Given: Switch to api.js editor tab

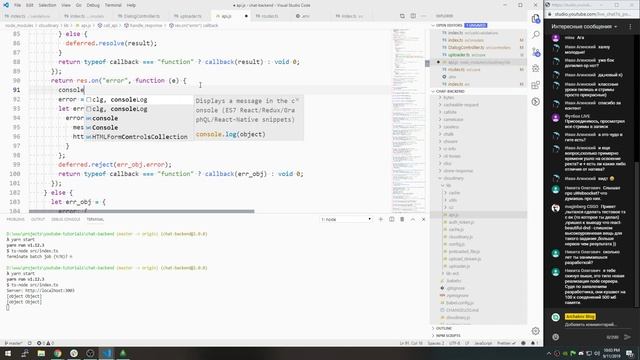Looking at the screenshot, I should click(x=231, y=16).
